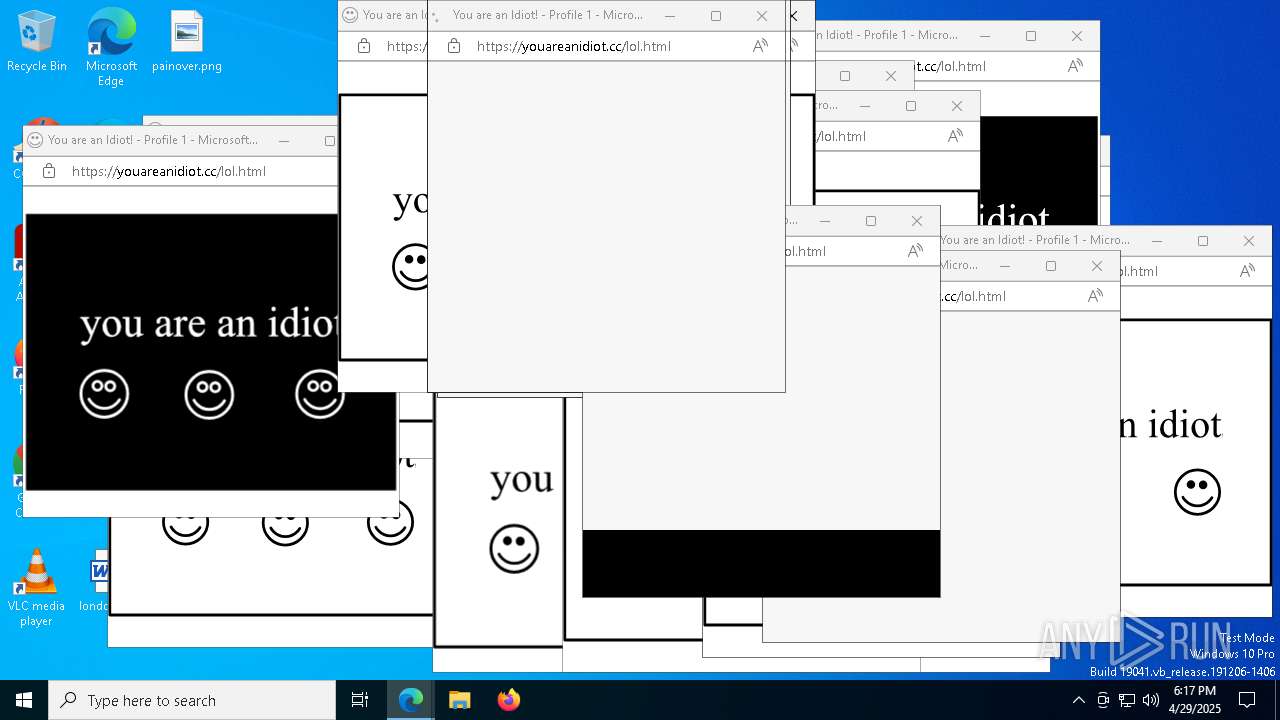
Task: Open the network status tray icon
Action: [x=1127, y=700]
